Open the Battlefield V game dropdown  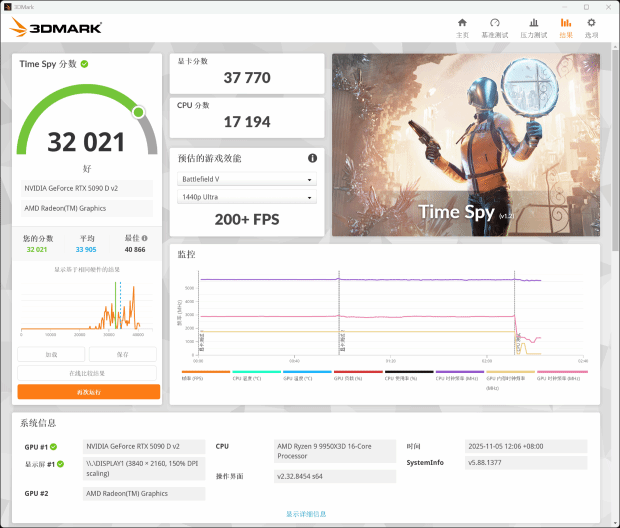(x=247, y=180)
